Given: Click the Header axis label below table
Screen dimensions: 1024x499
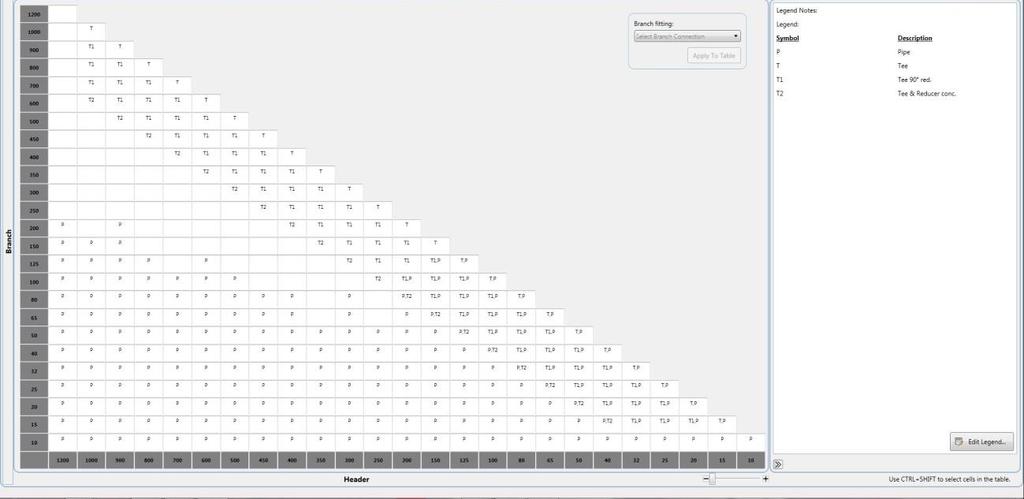Looking at the screenshot, I should pos(357,479).
